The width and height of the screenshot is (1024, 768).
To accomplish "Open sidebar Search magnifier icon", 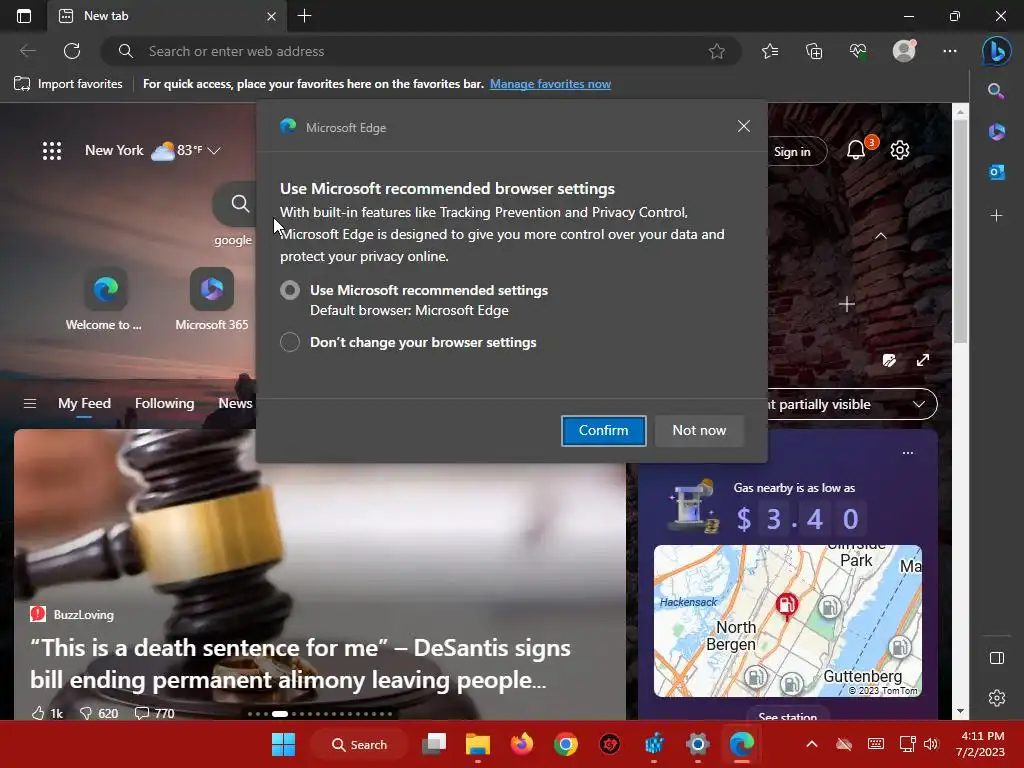I will (x=996, y=91).
